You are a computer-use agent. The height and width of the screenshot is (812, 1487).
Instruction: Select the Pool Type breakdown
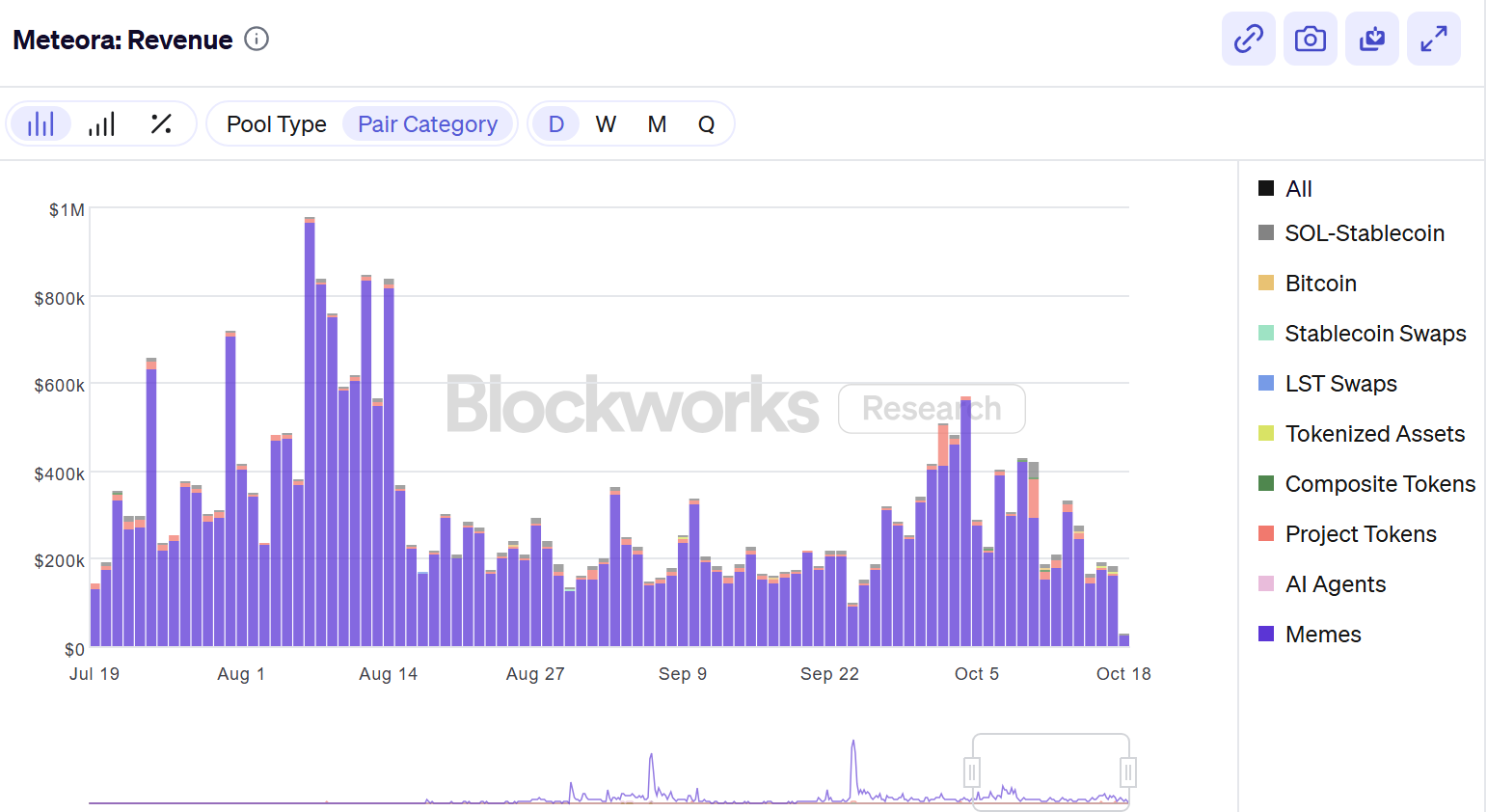(276, 124)
